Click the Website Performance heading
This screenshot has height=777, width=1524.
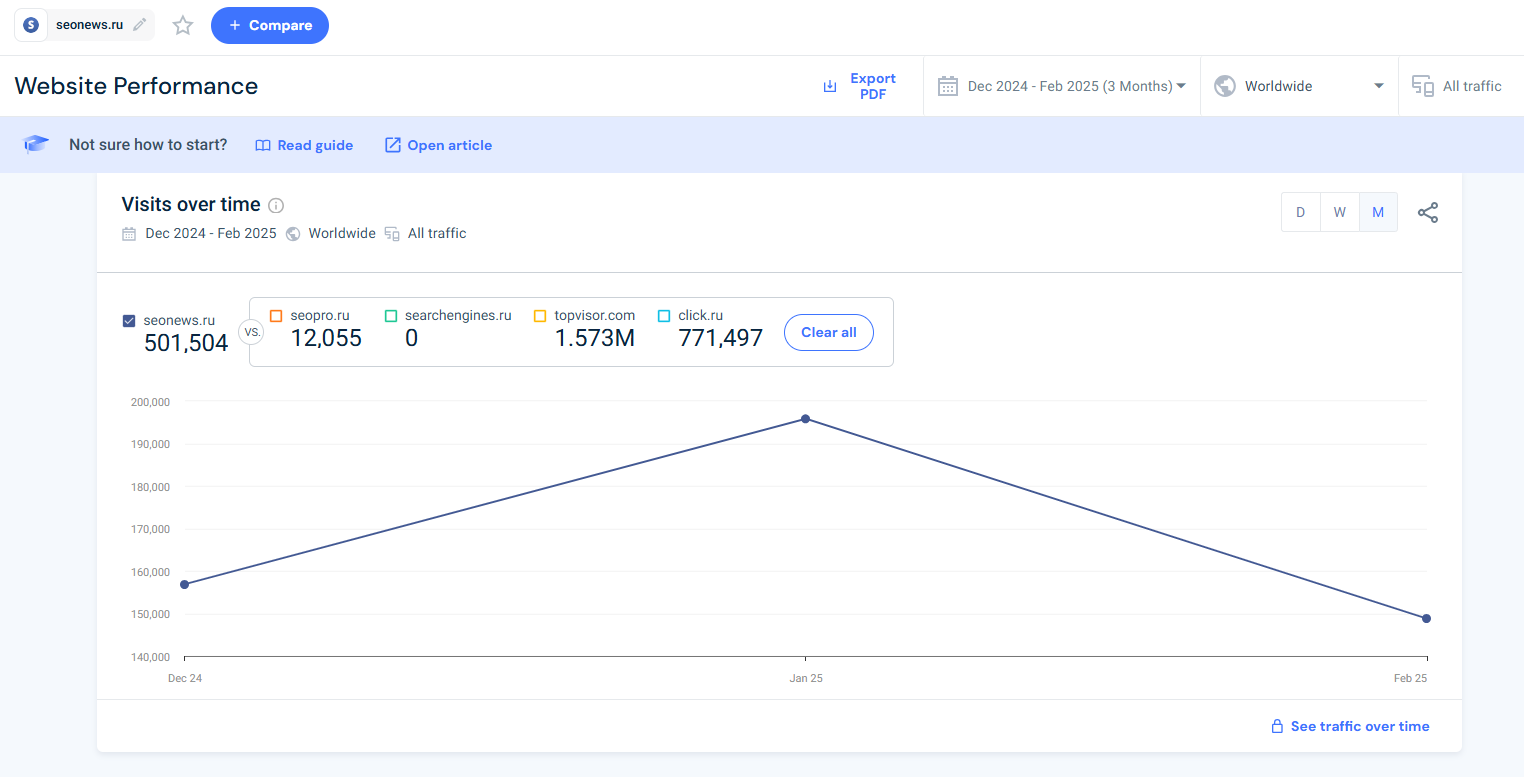136,86
